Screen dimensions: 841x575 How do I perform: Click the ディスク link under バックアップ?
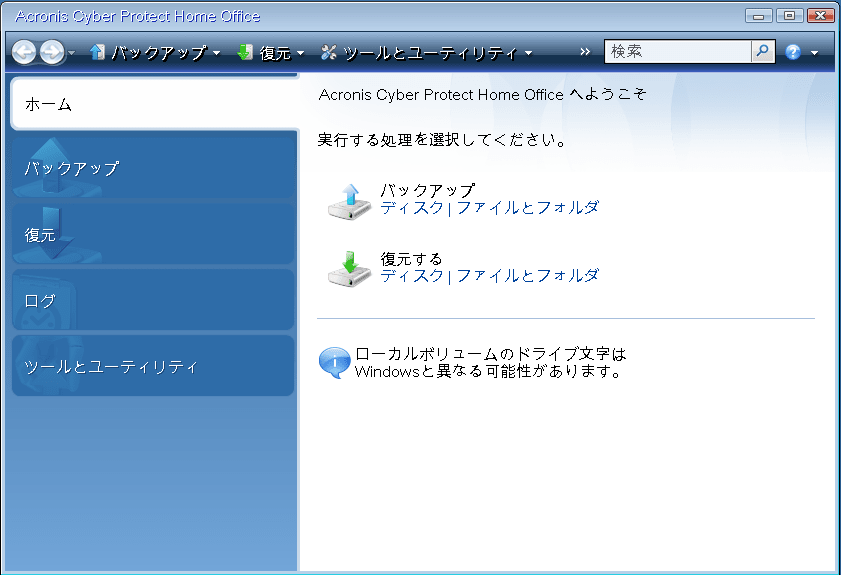pyautogui.click(x=411, y=208)
